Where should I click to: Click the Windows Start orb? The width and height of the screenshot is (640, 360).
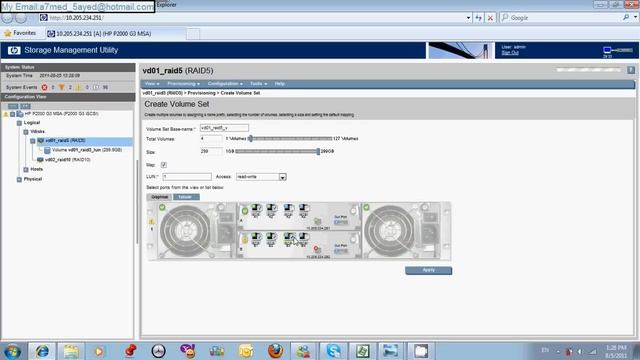[12, 351]
